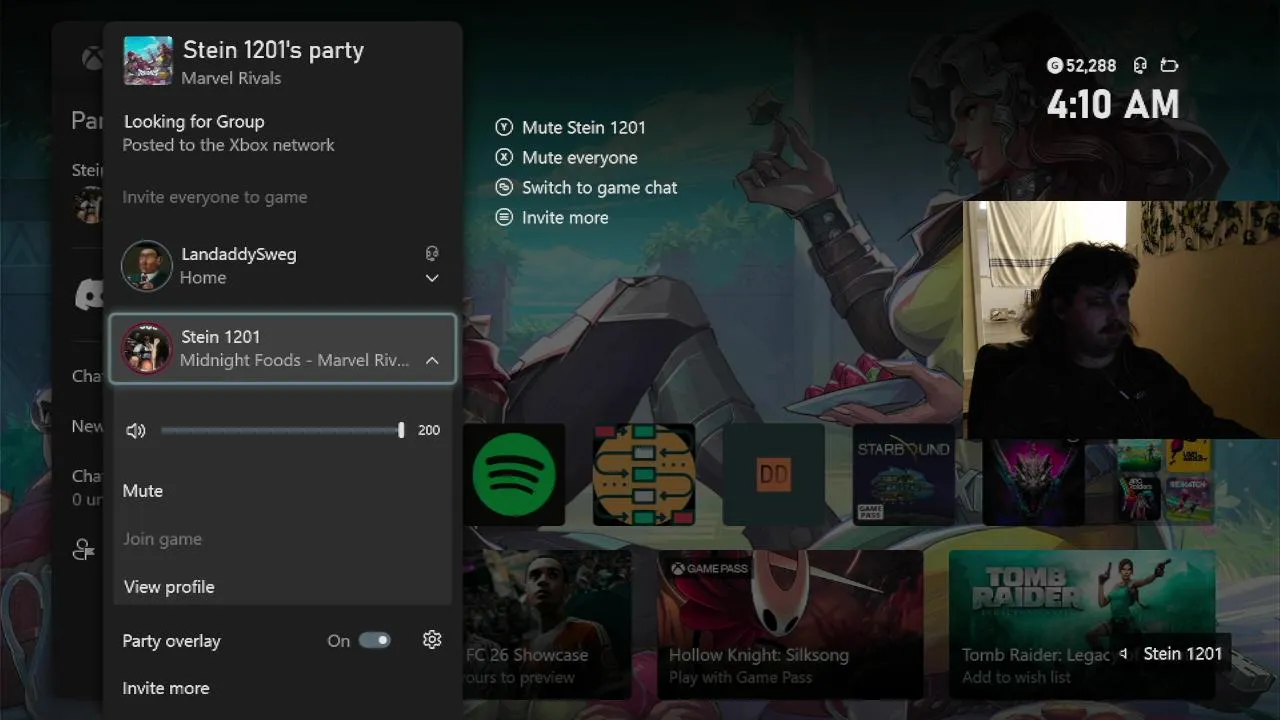Image resolution: width=1280 pixels, height=720 pixels.
Task: Click the 4:10 AM clock
Action: (x=1113, y=104)
